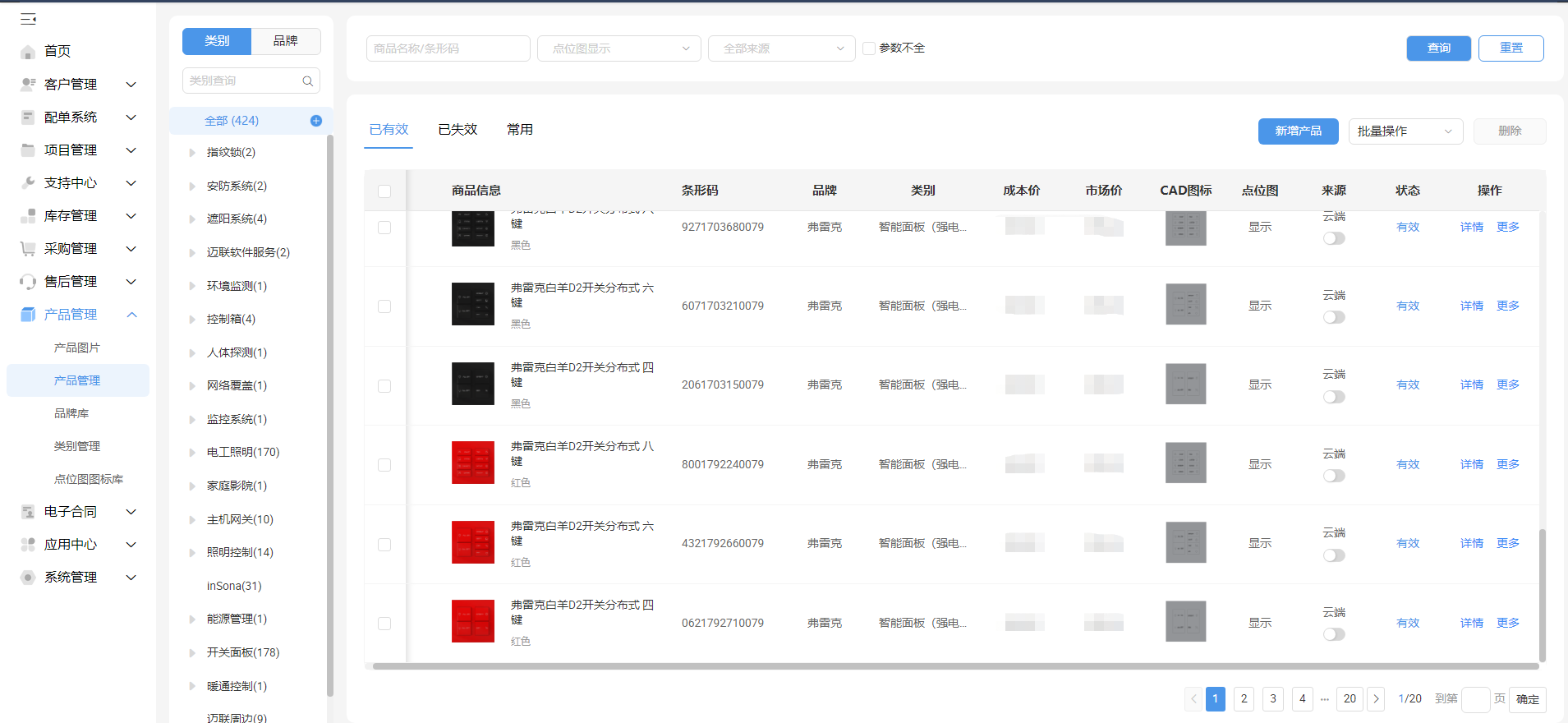Image resolution: width=1568 pixels, height=723 pixels.
Task: Go to page 3
Action: (x=1273, y=699)
